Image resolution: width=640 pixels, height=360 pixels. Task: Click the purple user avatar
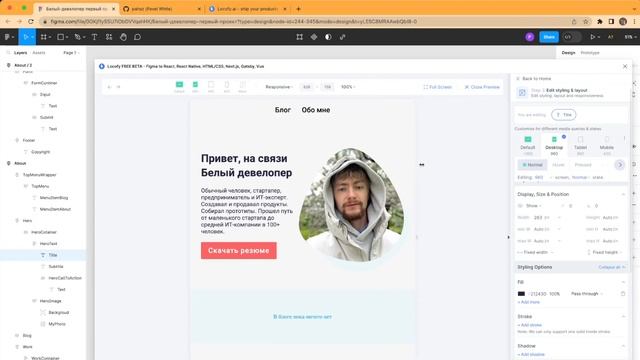tap(530, 37)
